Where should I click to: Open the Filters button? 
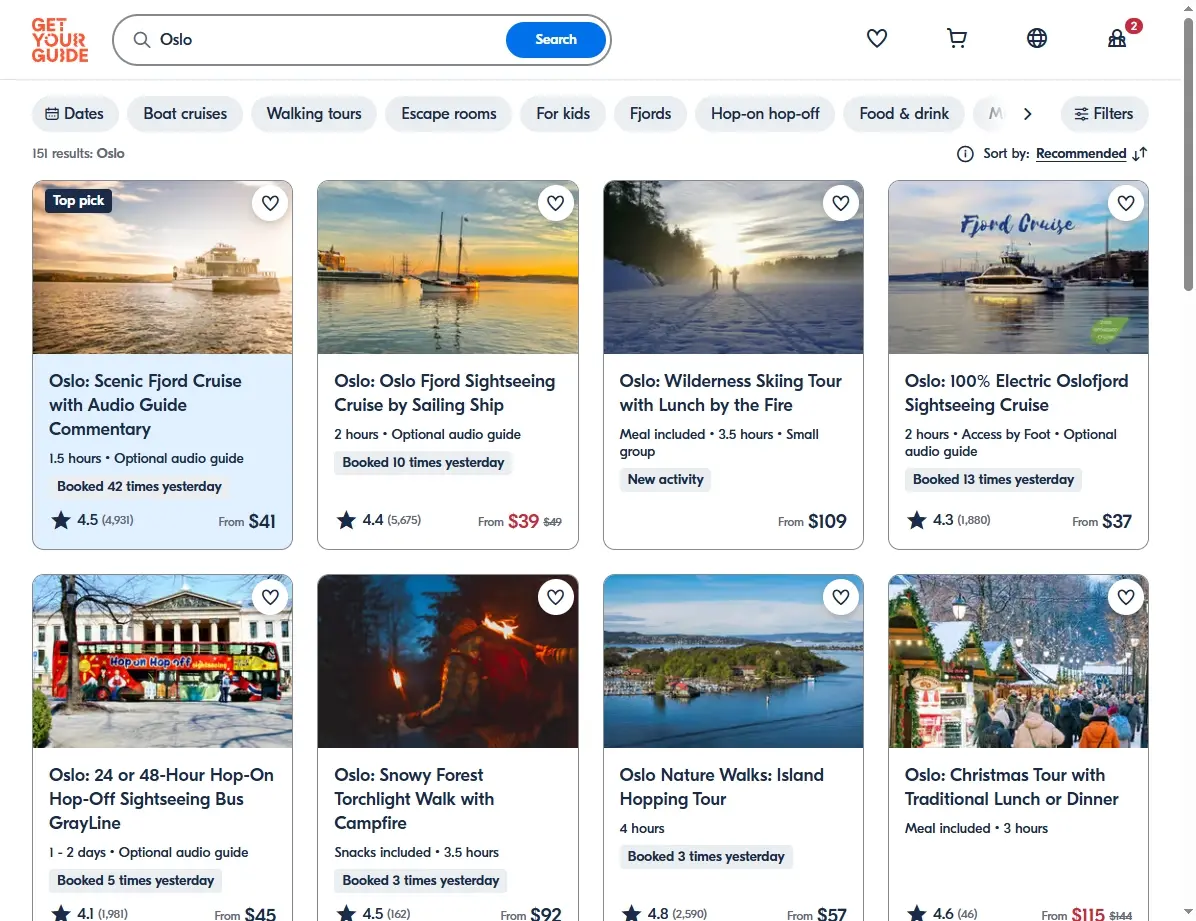[x=1104, y=114]
